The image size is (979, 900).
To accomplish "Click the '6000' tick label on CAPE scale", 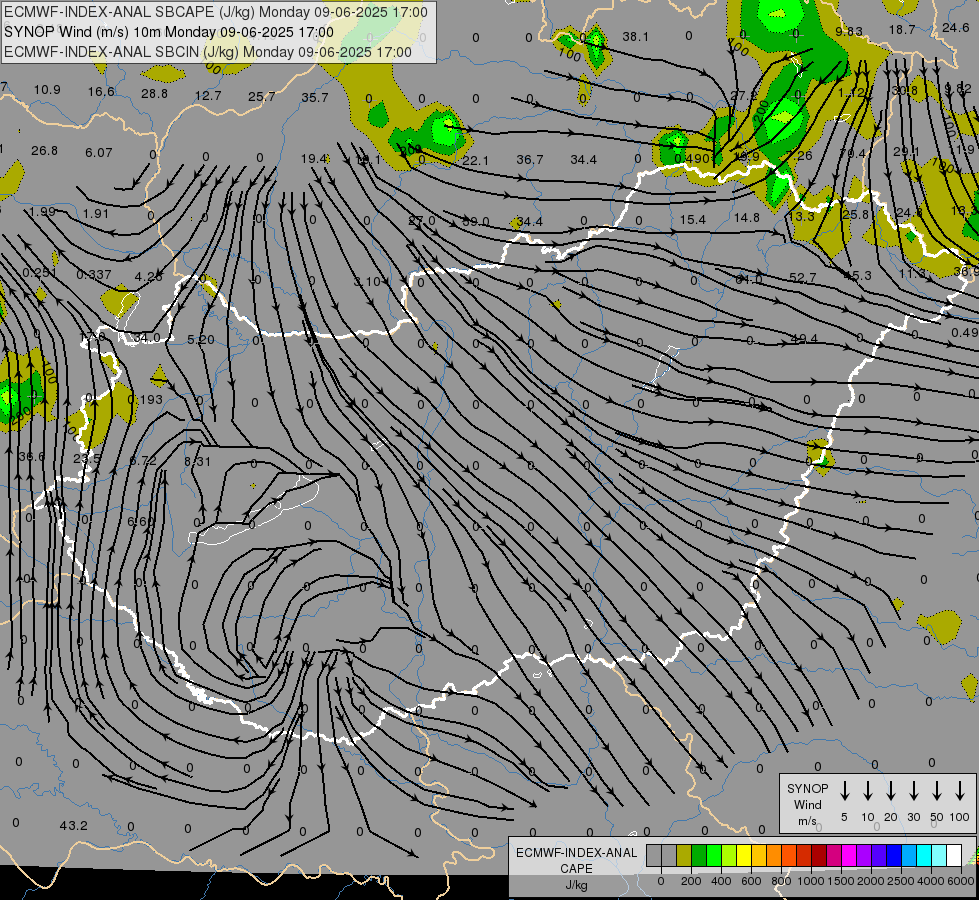I will 961,881.
